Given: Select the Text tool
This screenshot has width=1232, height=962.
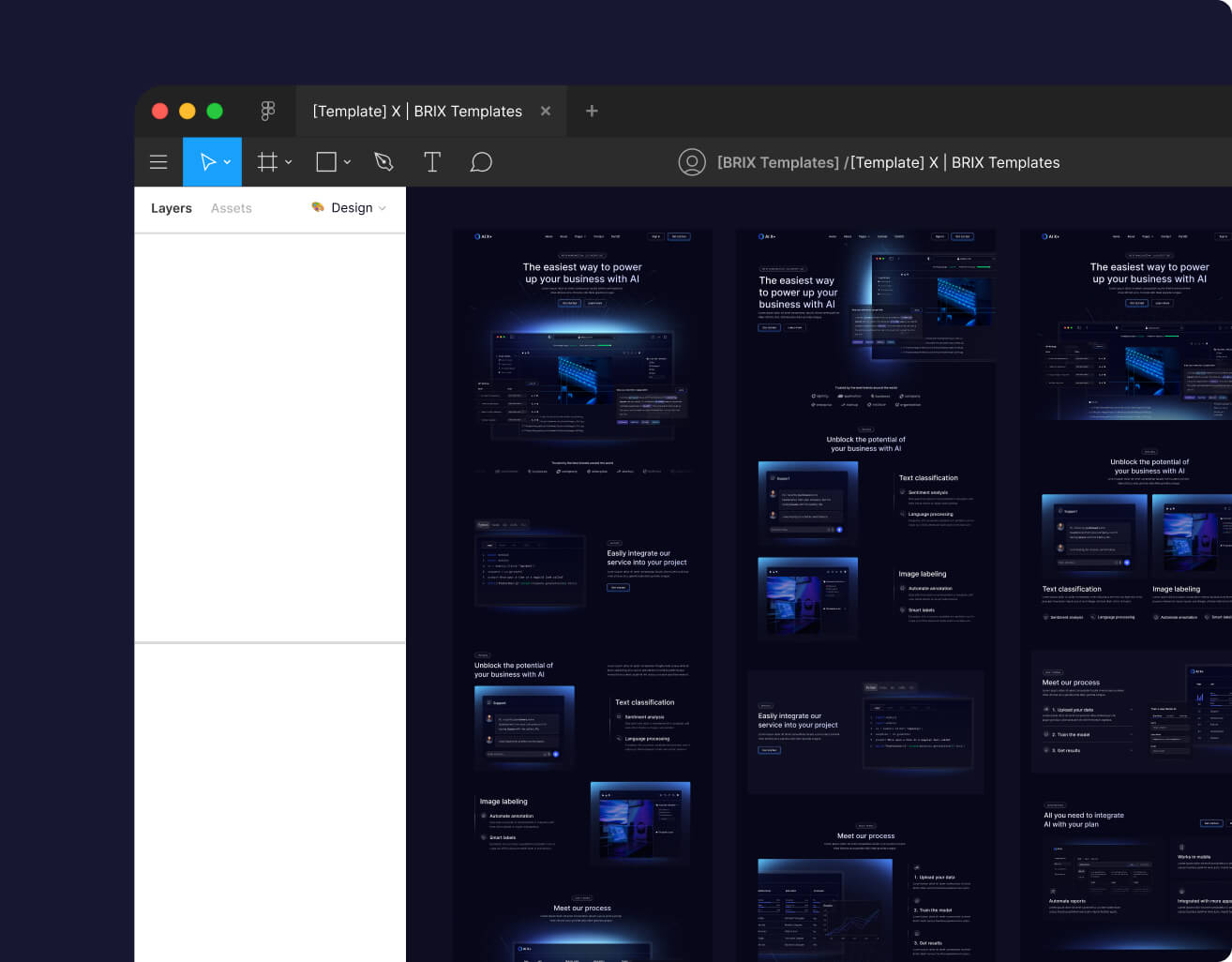Looking at the screenshot, I should click(432, 162).
